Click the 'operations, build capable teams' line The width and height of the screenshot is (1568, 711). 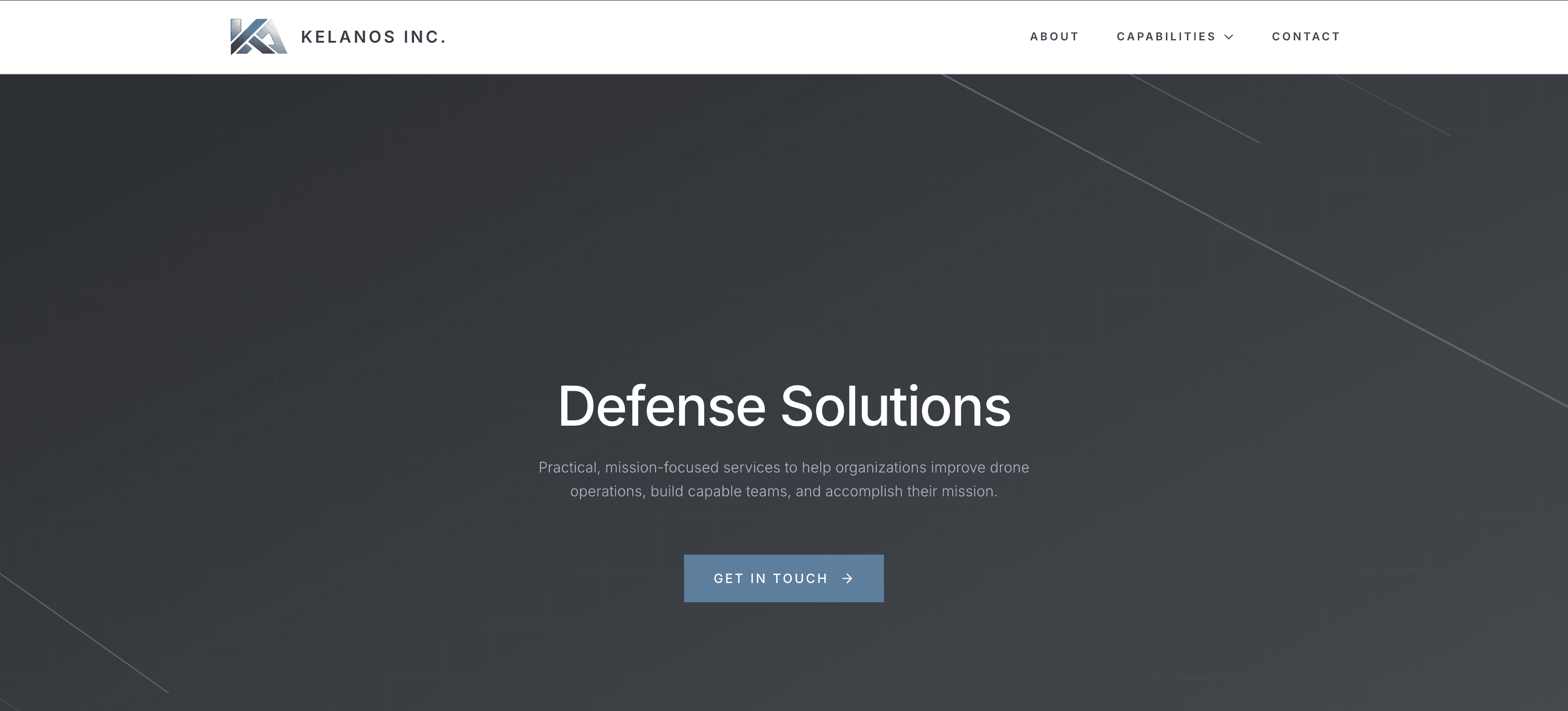click(x=784, y=491)
